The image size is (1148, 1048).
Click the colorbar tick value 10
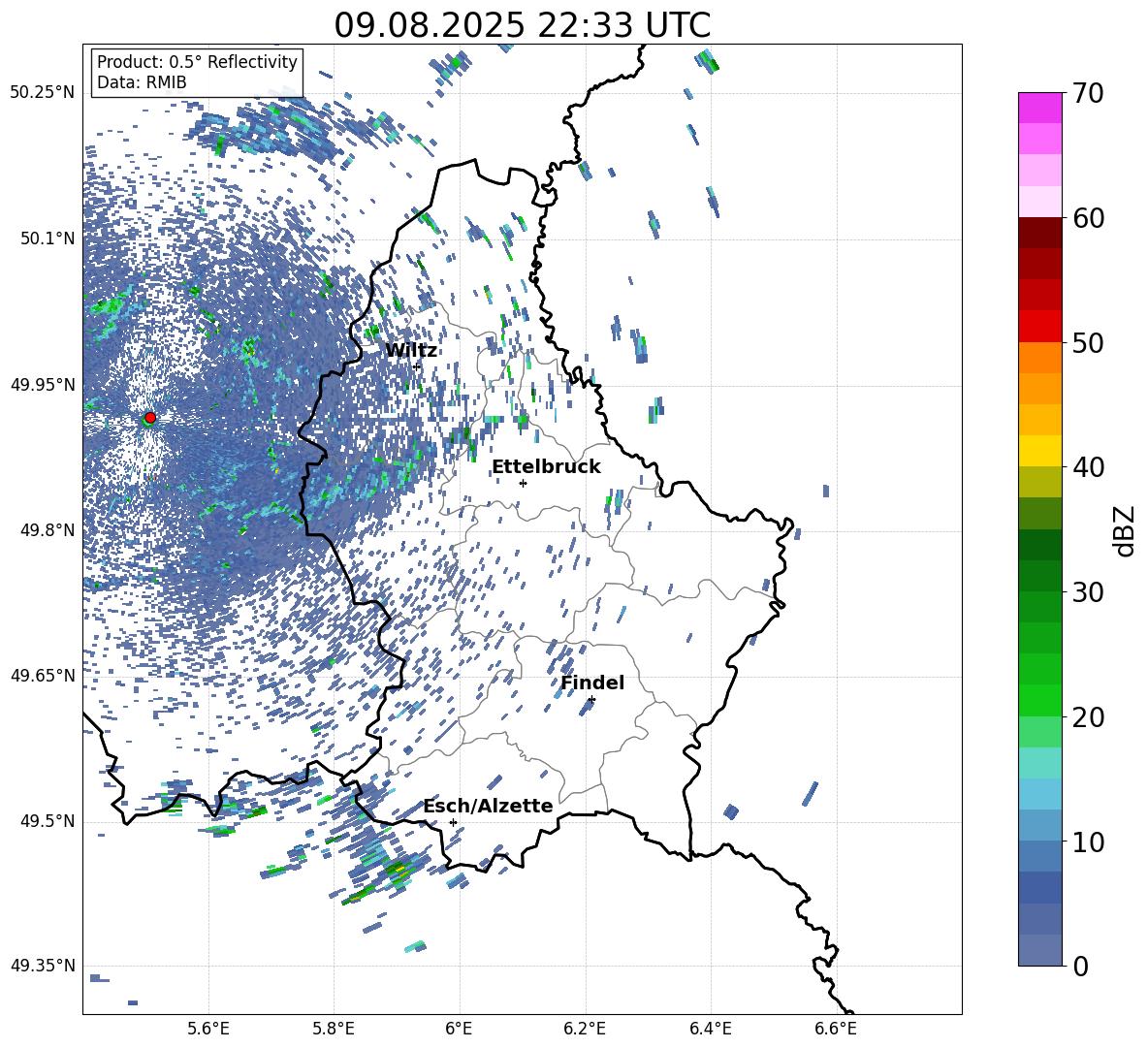point(1088,842)
